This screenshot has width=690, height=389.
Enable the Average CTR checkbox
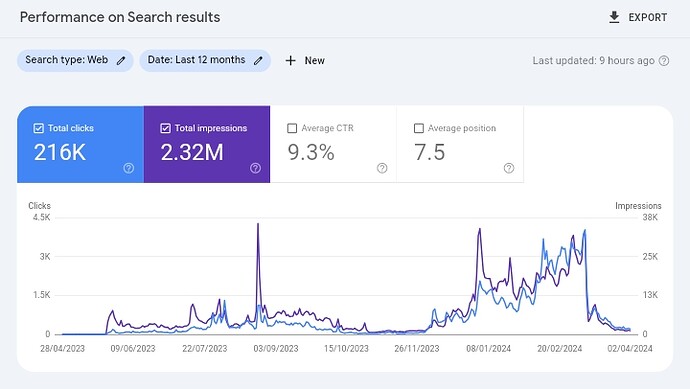pos(292,128)
